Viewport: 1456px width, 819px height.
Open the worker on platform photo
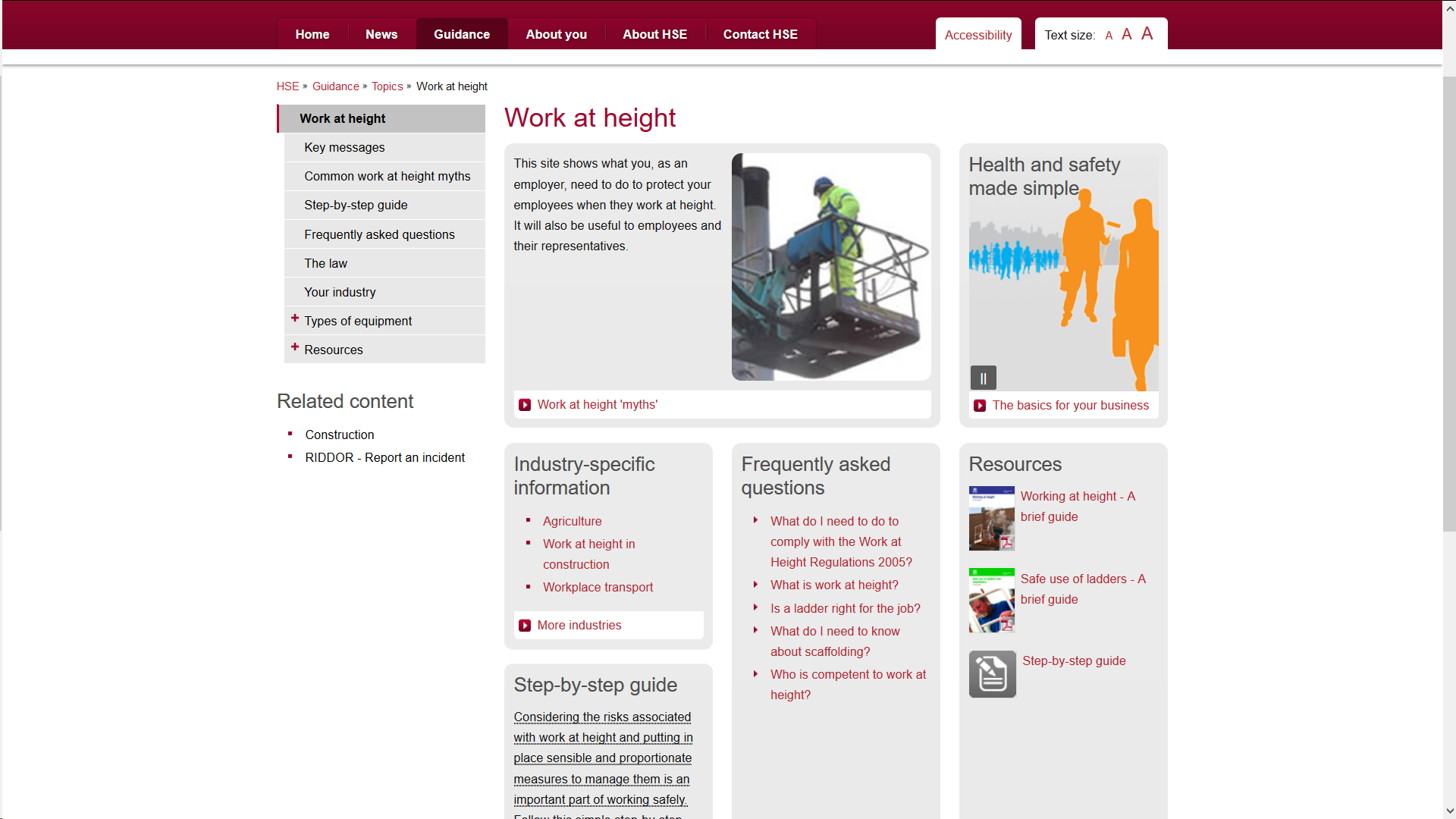(x=830, y=266)
